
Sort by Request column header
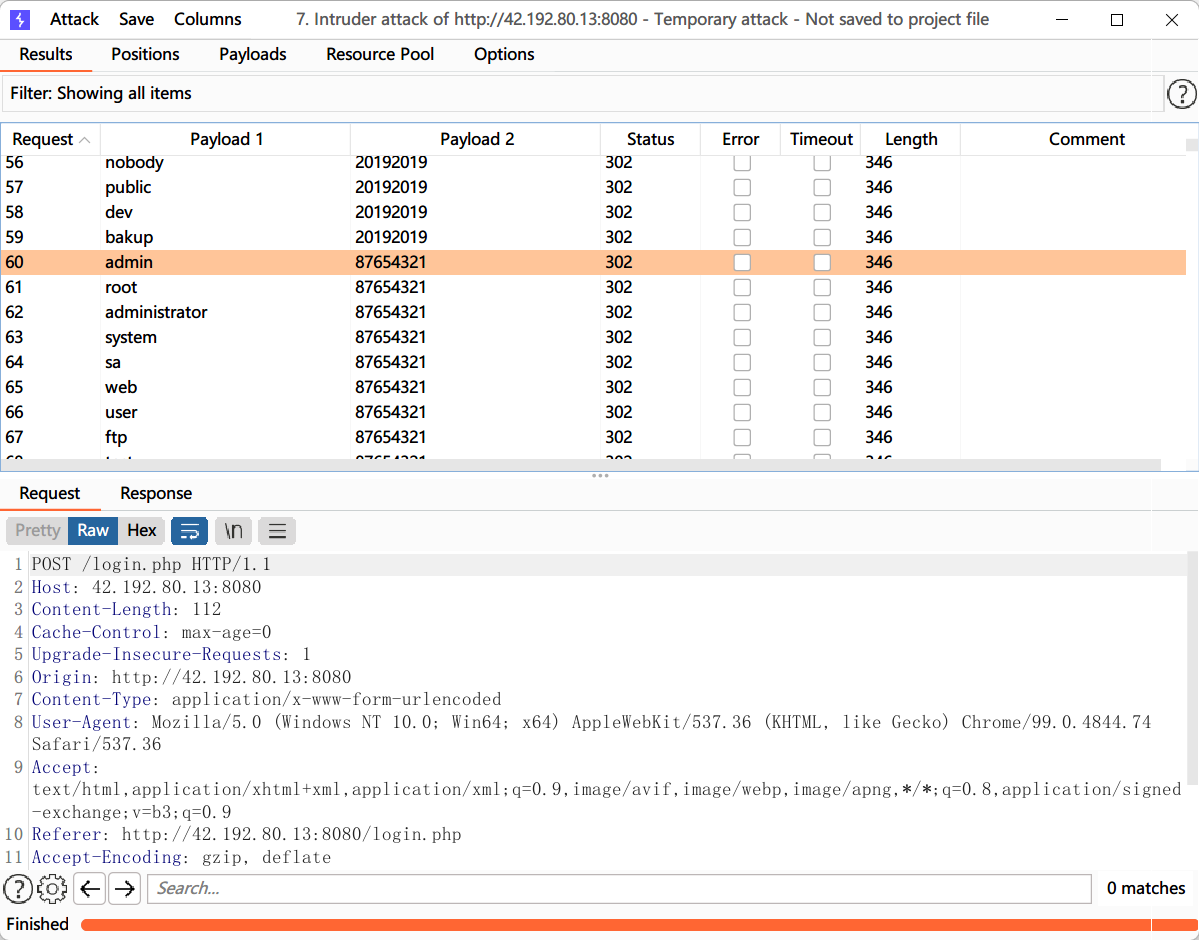(50, 139)
